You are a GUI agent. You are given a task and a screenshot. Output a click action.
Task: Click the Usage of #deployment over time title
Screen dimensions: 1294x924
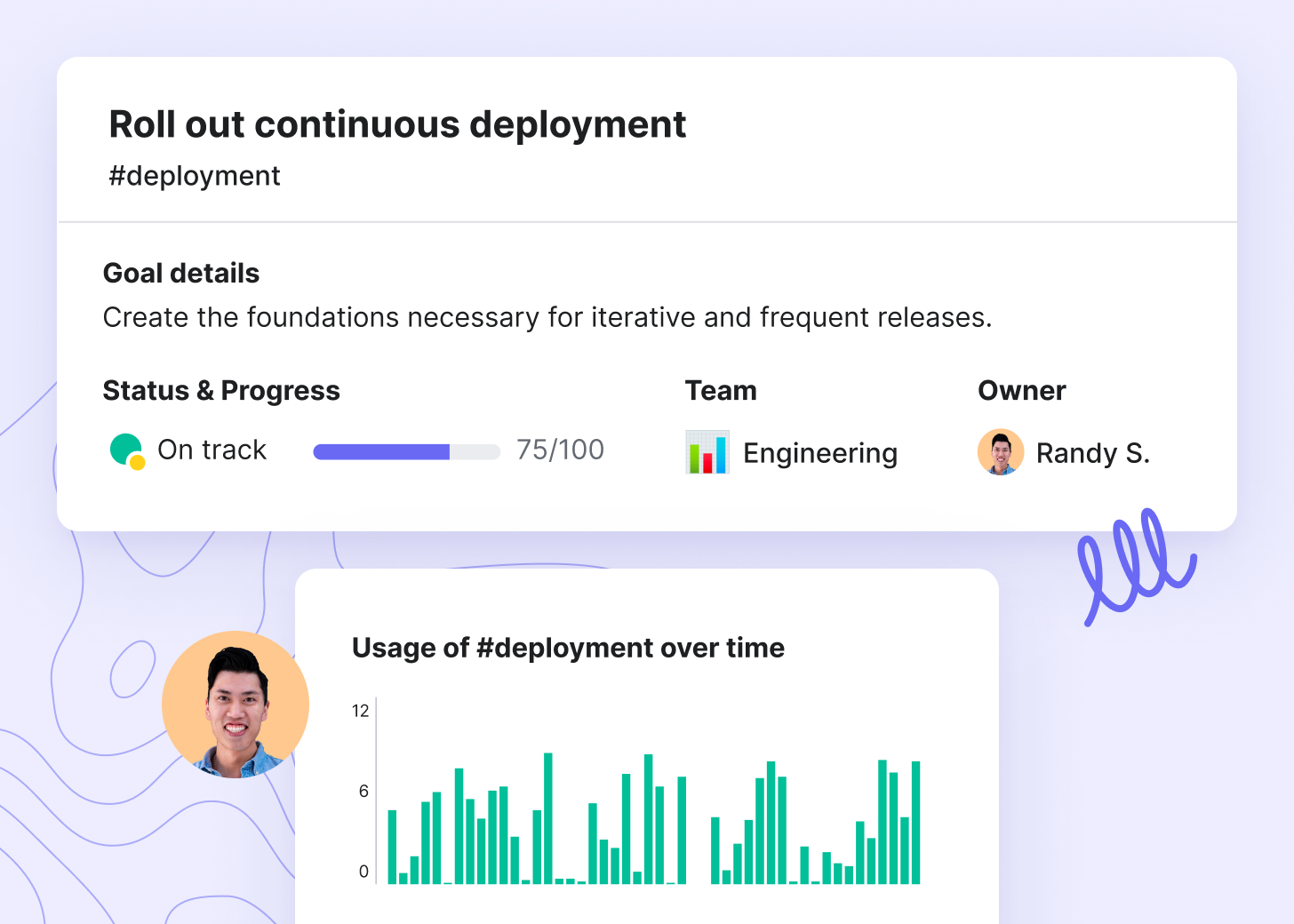click(569, 648)
